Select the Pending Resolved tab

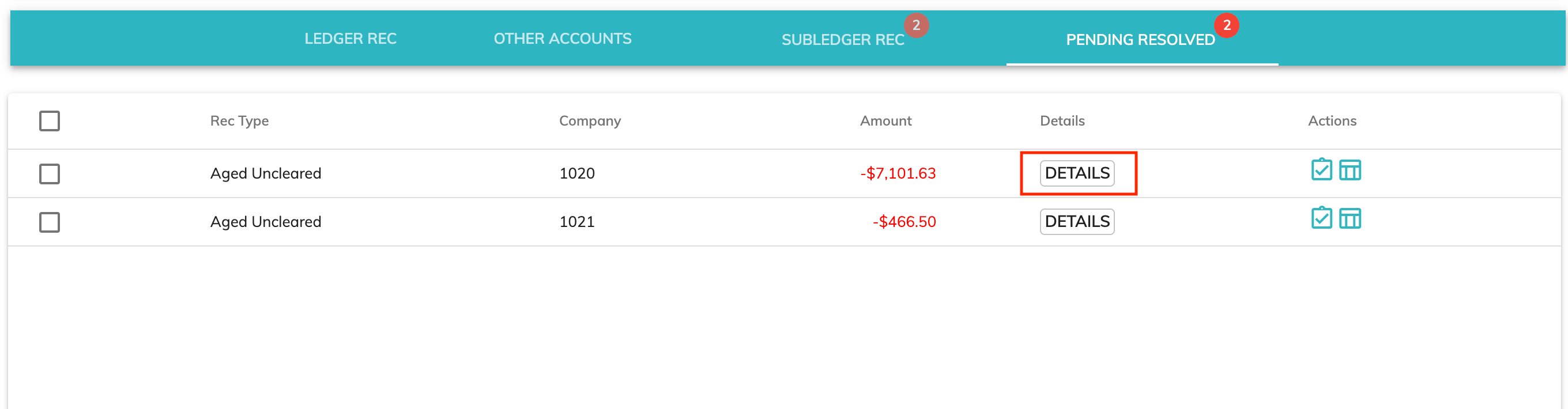tap(1140, 40)
